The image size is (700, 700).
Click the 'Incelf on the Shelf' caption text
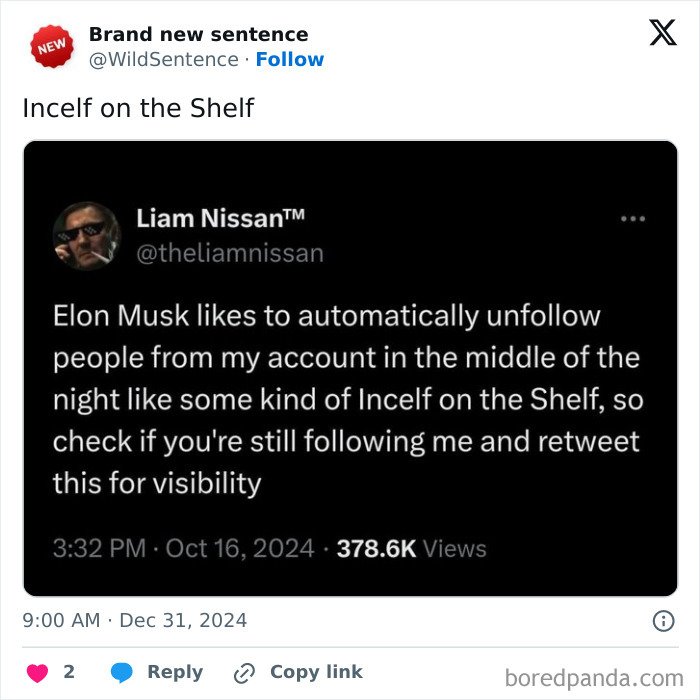coord(138,107)
